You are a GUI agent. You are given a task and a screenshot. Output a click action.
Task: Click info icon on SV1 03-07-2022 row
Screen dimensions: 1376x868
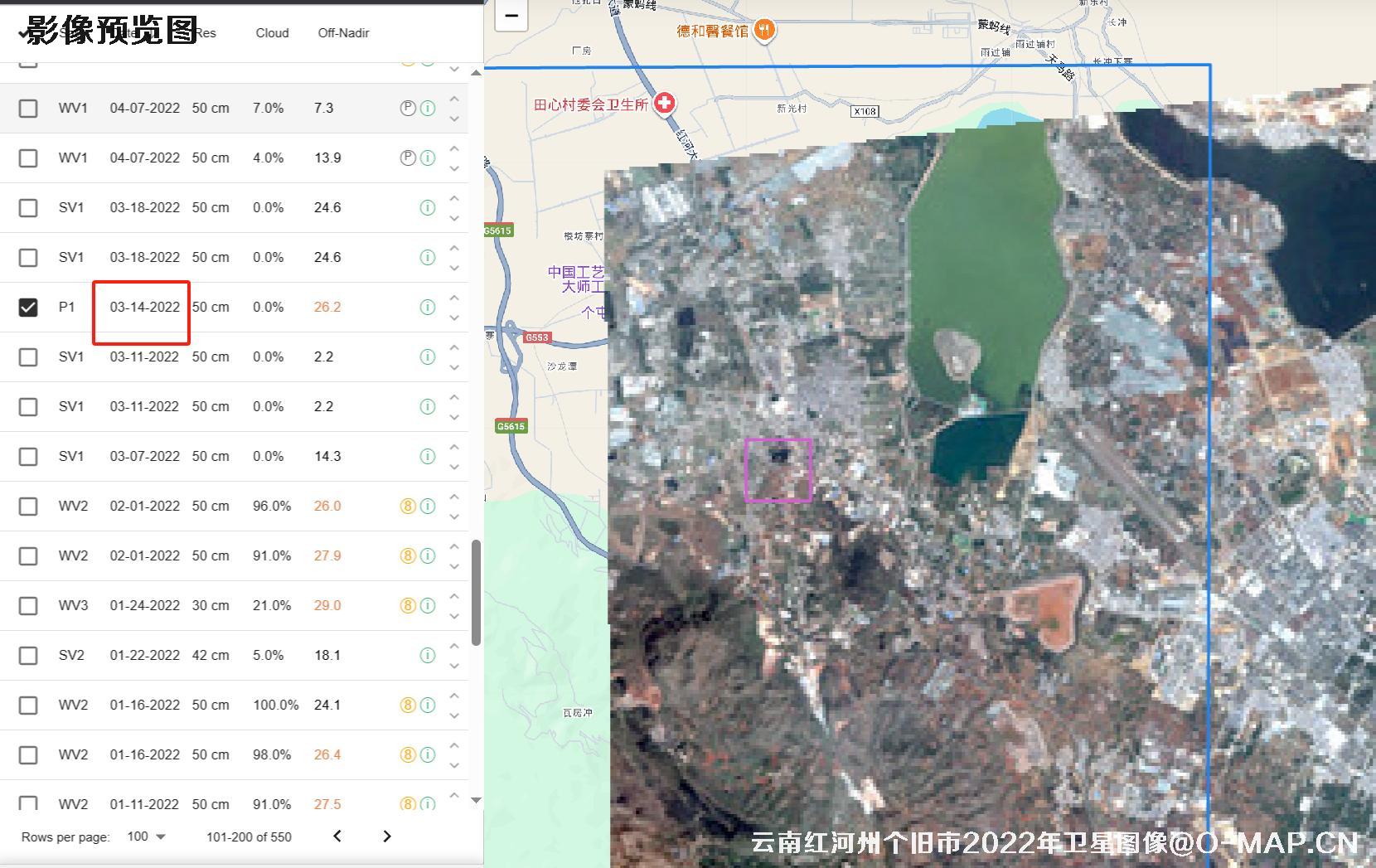click(428, 457)
